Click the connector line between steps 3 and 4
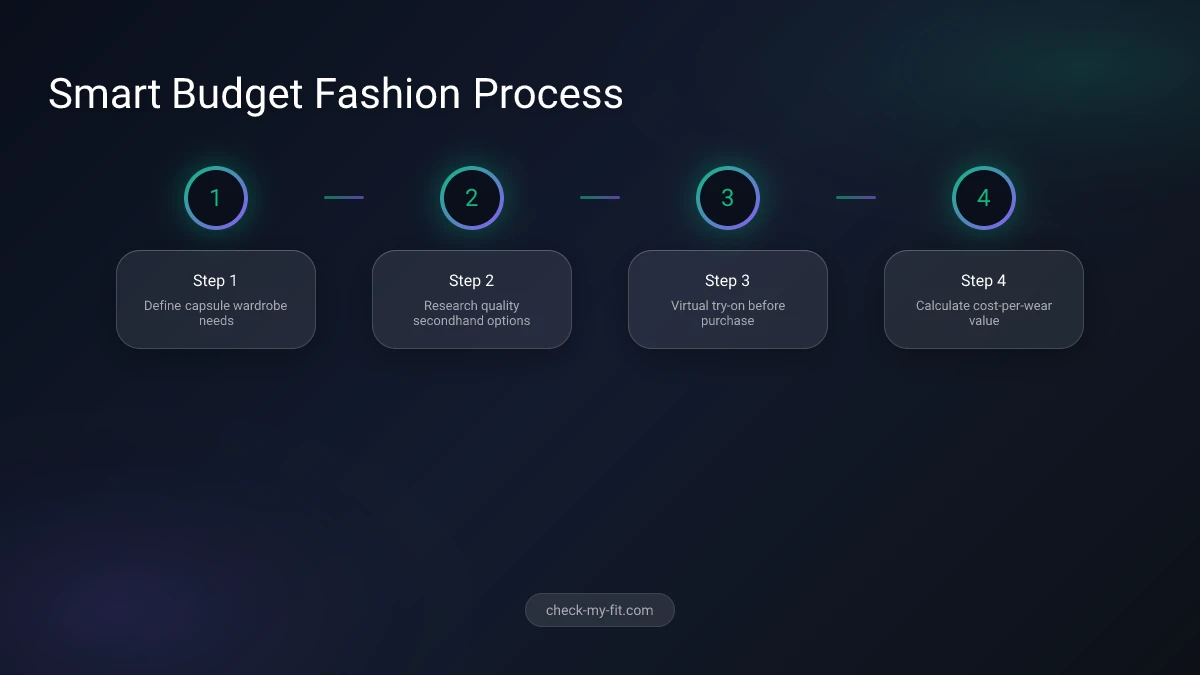The image size is (1200, 675). [x=856, y=197]
